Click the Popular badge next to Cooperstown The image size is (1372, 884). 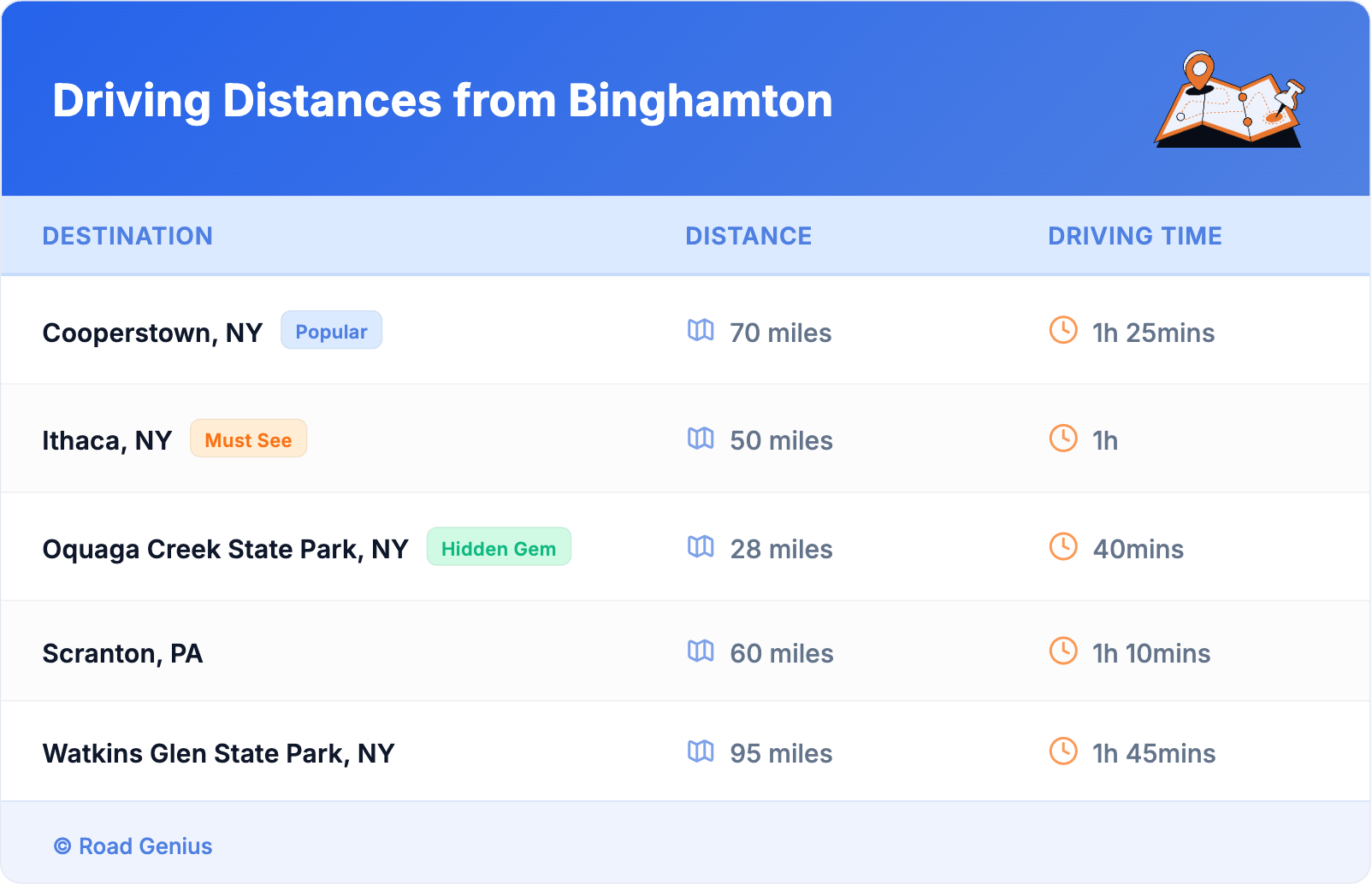331,331
